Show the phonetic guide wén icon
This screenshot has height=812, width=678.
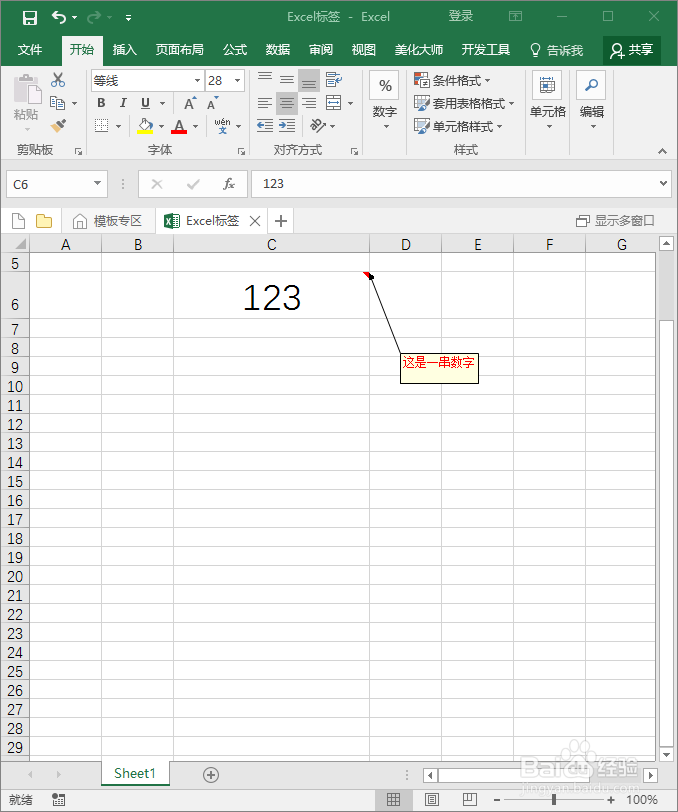(x=222, y=125)
